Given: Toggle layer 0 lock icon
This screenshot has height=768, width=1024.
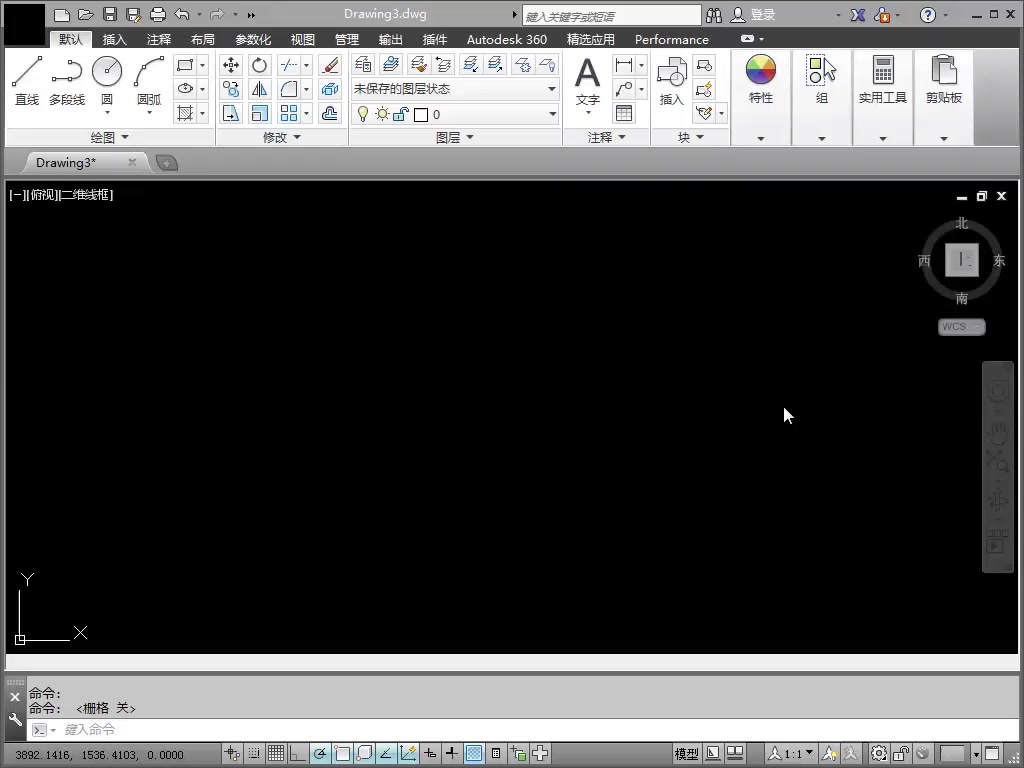Looking at the screenshot, I should pyautogui.click(x=400, y=114).
